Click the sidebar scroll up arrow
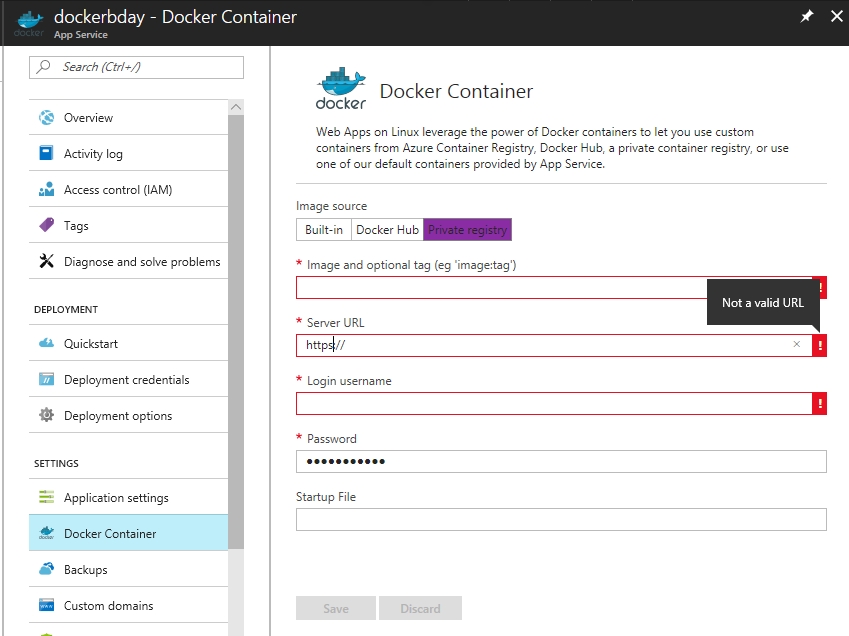The width and height of the screenshot is (849, 636). [x=236, y=107]
